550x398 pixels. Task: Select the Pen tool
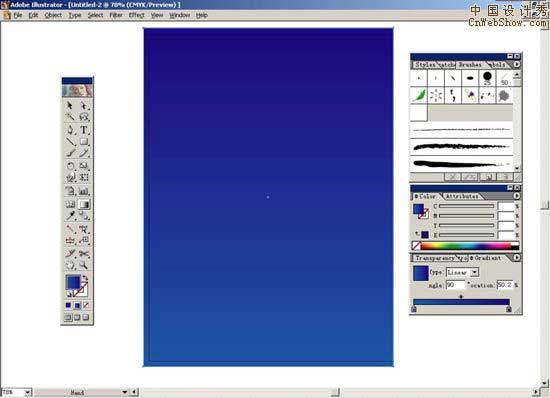[x=71, y=130]
